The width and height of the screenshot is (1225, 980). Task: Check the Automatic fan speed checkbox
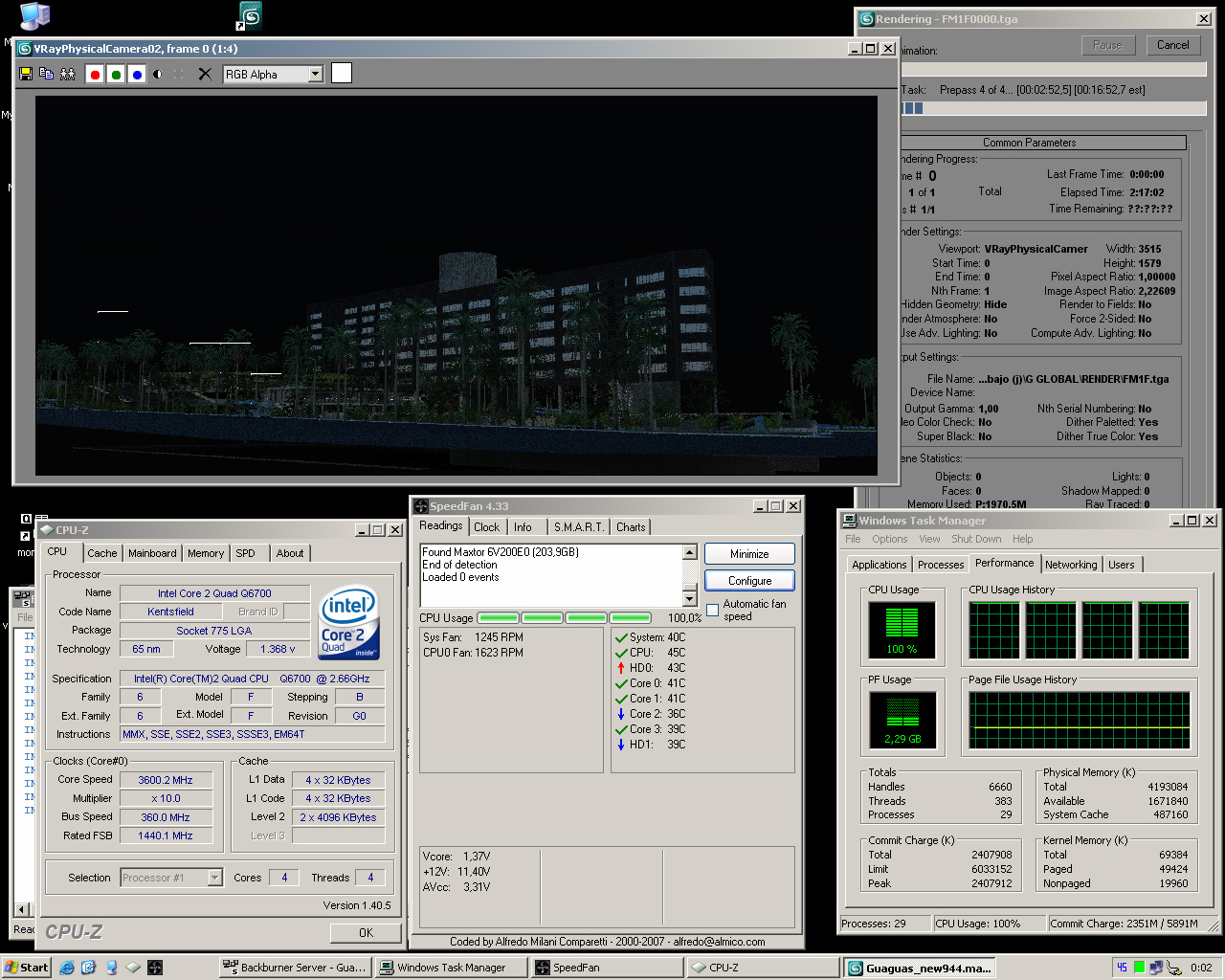(x=712, y=611)
